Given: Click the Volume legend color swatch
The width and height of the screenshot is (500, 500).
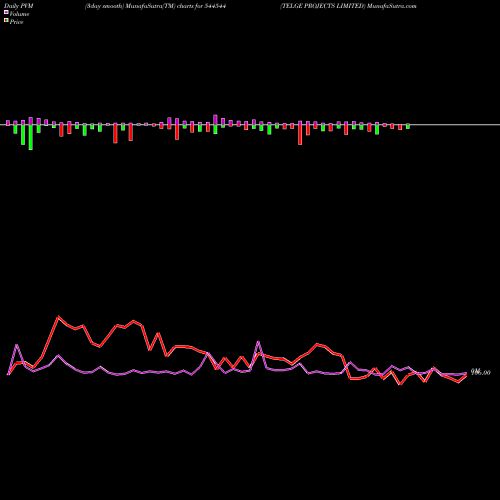Looking at the screenshot, I should click(6, 12).
